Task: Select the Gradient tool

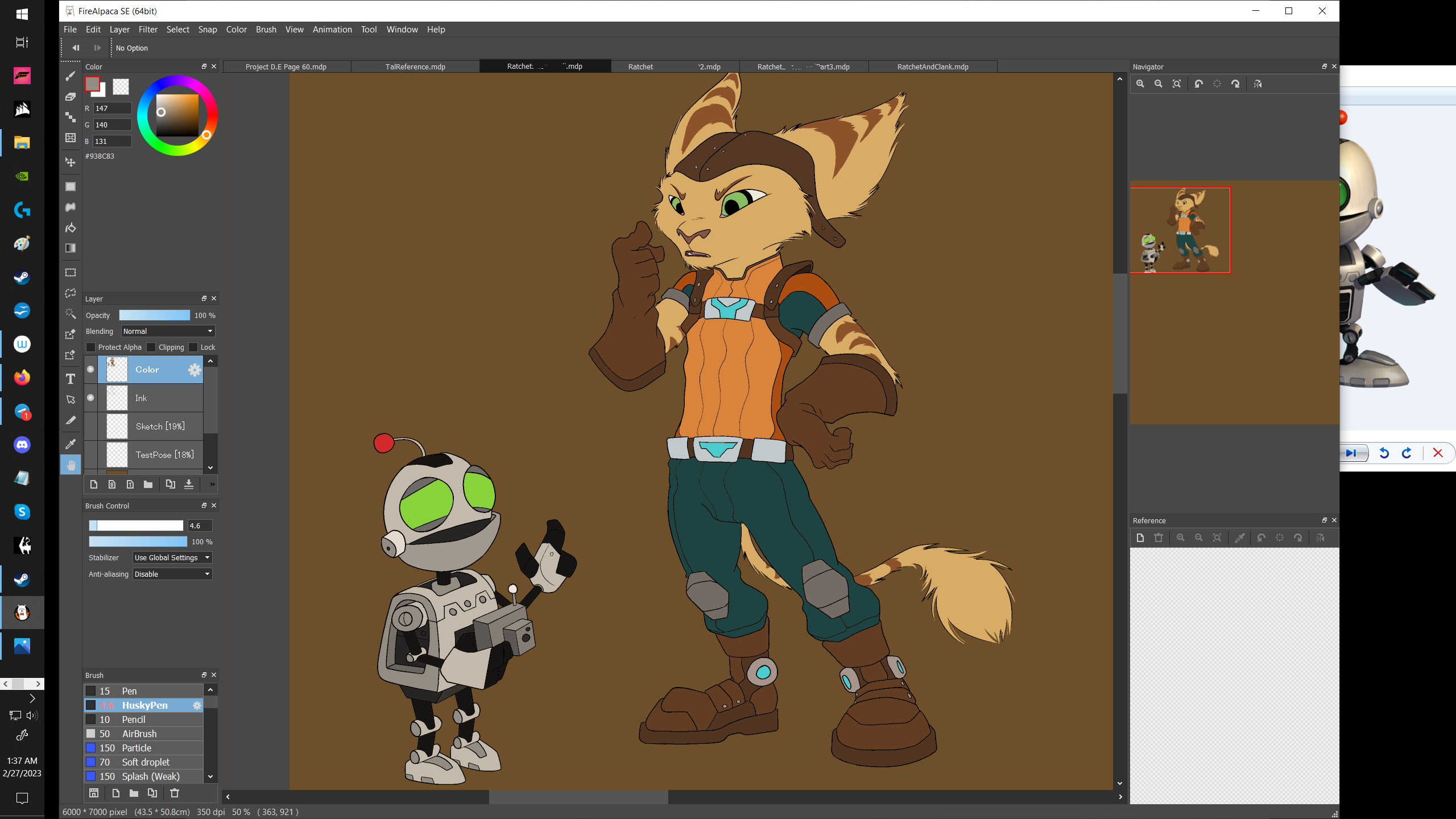Action: (71, 248)
